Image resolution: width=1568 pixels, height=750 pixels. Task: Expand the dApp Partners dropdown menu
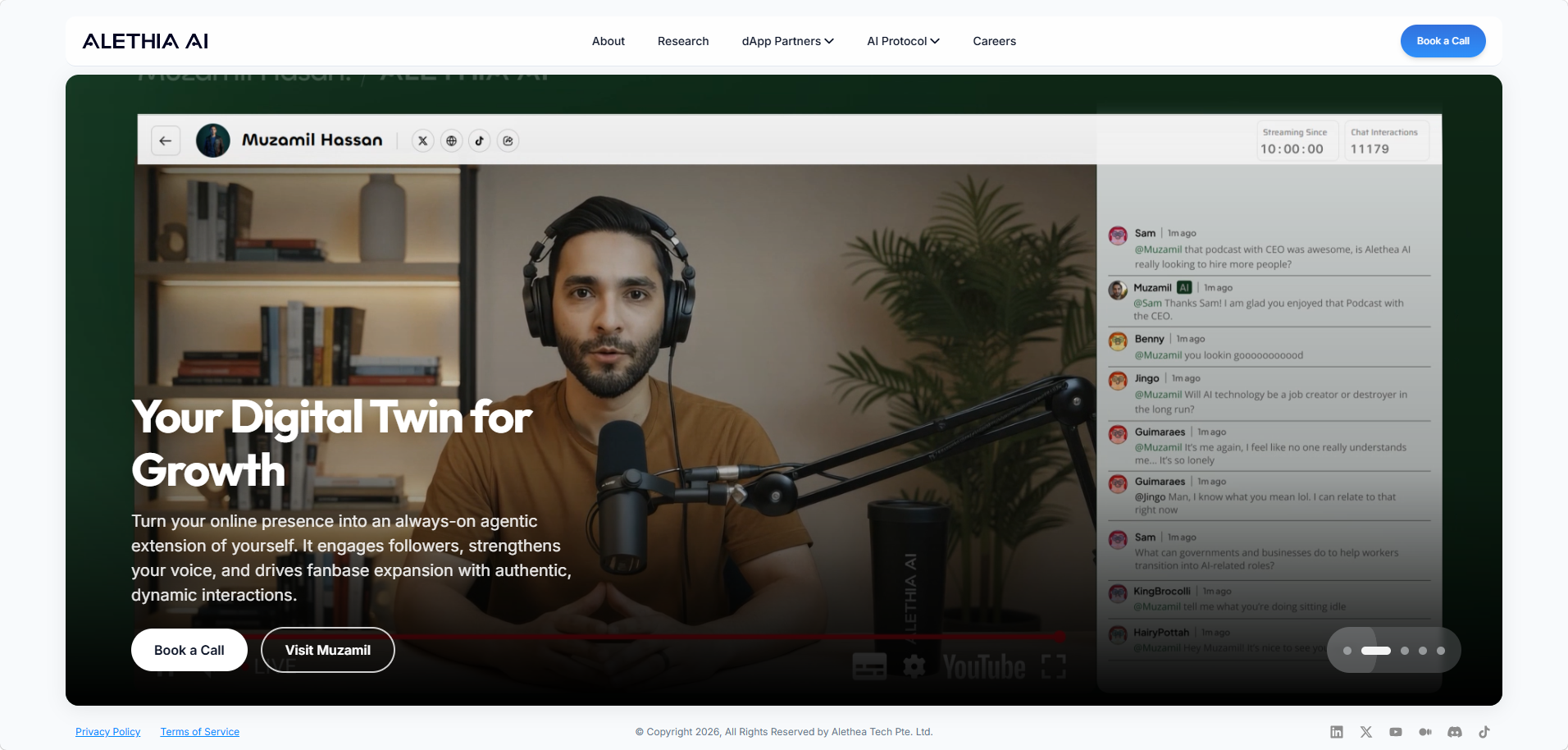click(x=788, y=41)
